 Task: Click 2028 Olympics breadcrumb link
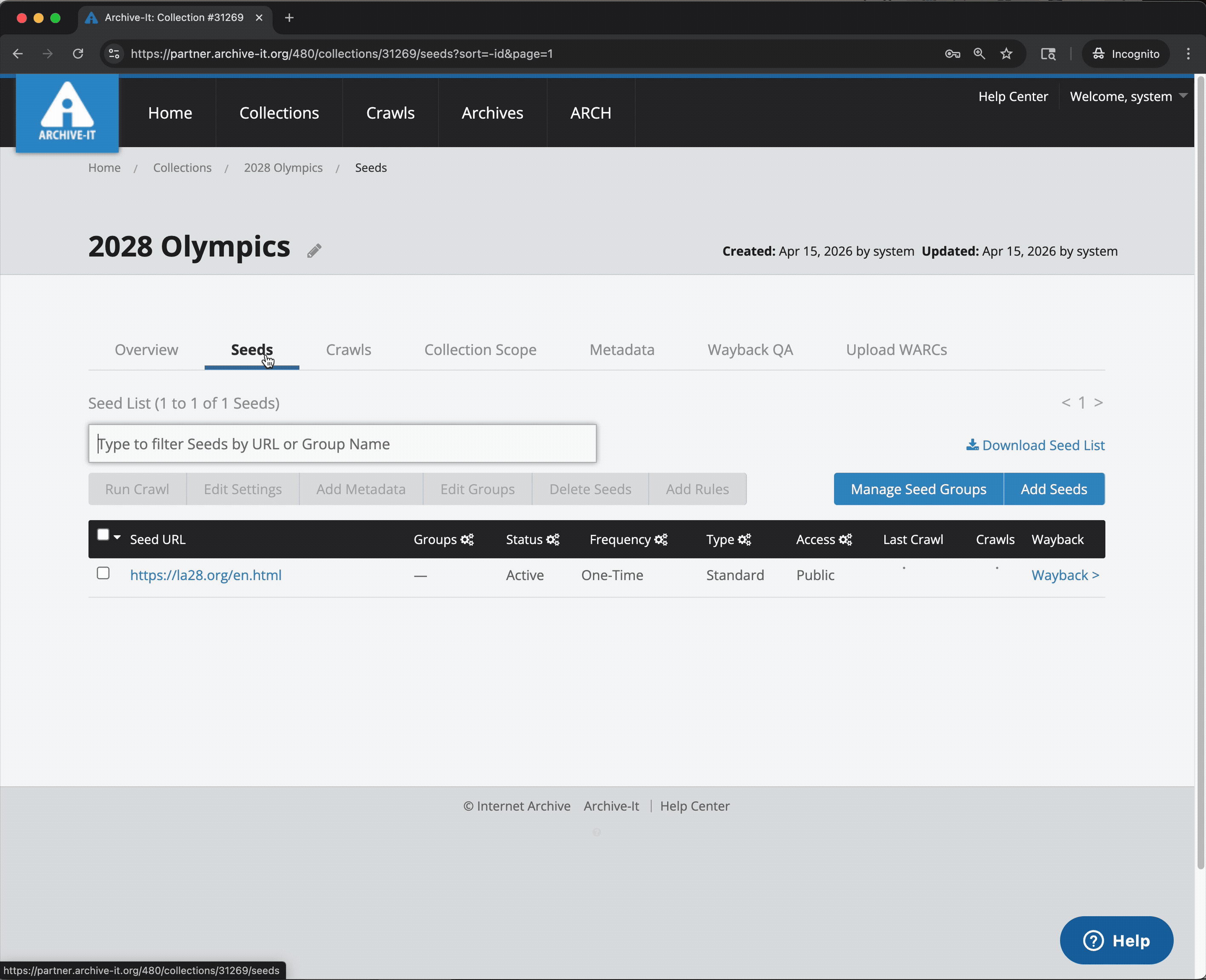pos(283,168)
